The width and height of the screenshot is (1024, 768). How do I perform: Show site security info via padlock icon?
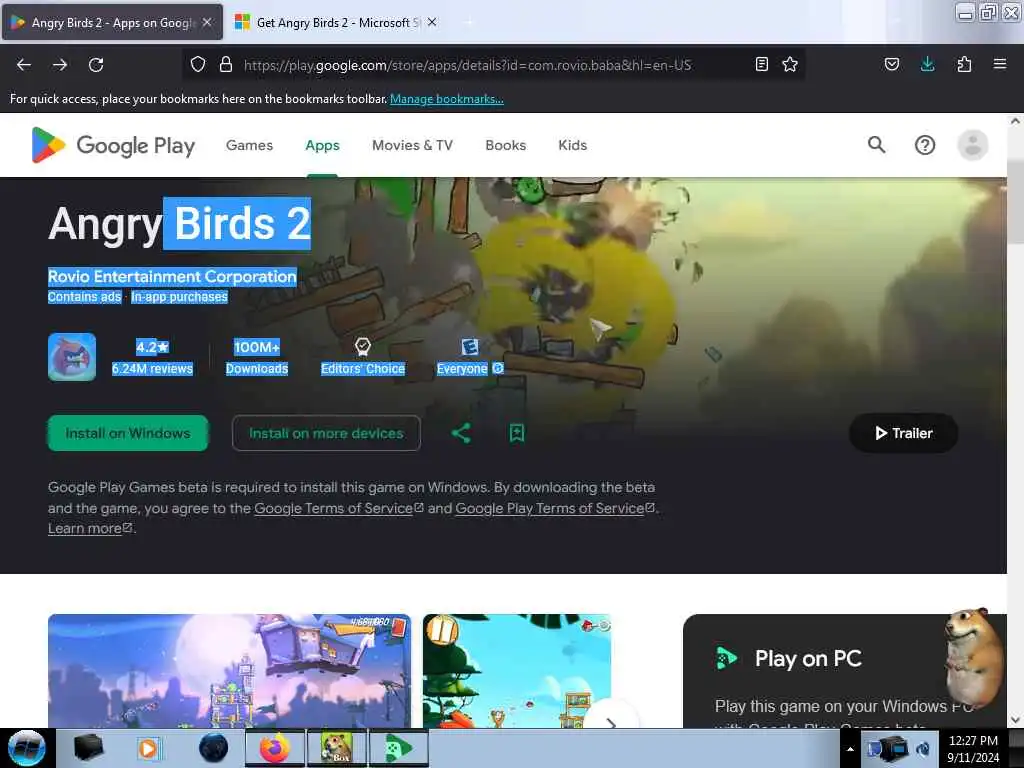coord(226,64)
